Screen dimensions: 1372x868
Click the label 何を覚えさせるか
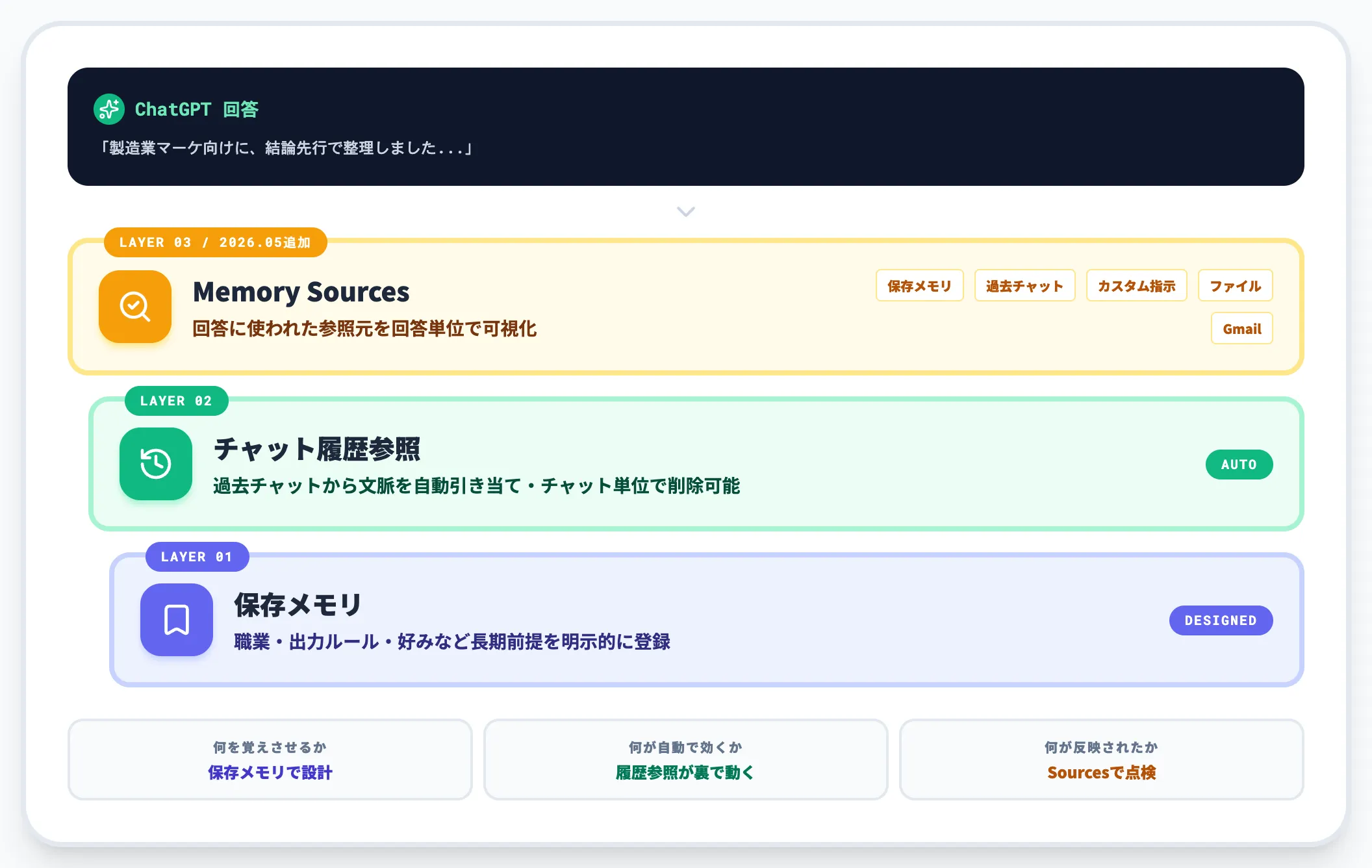[x=270, y=747]
